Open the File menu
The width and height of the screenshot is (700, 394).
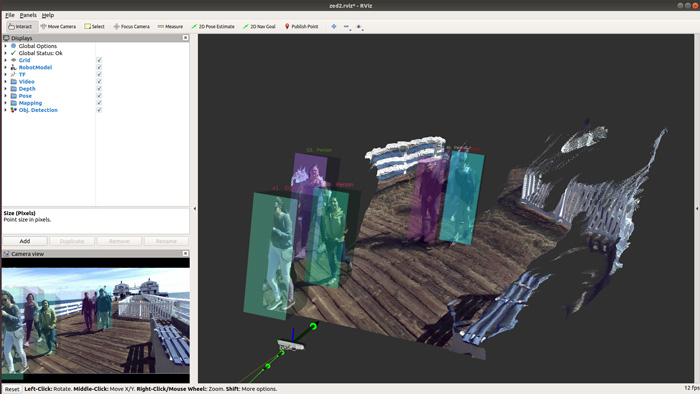[x=9, y=15]
